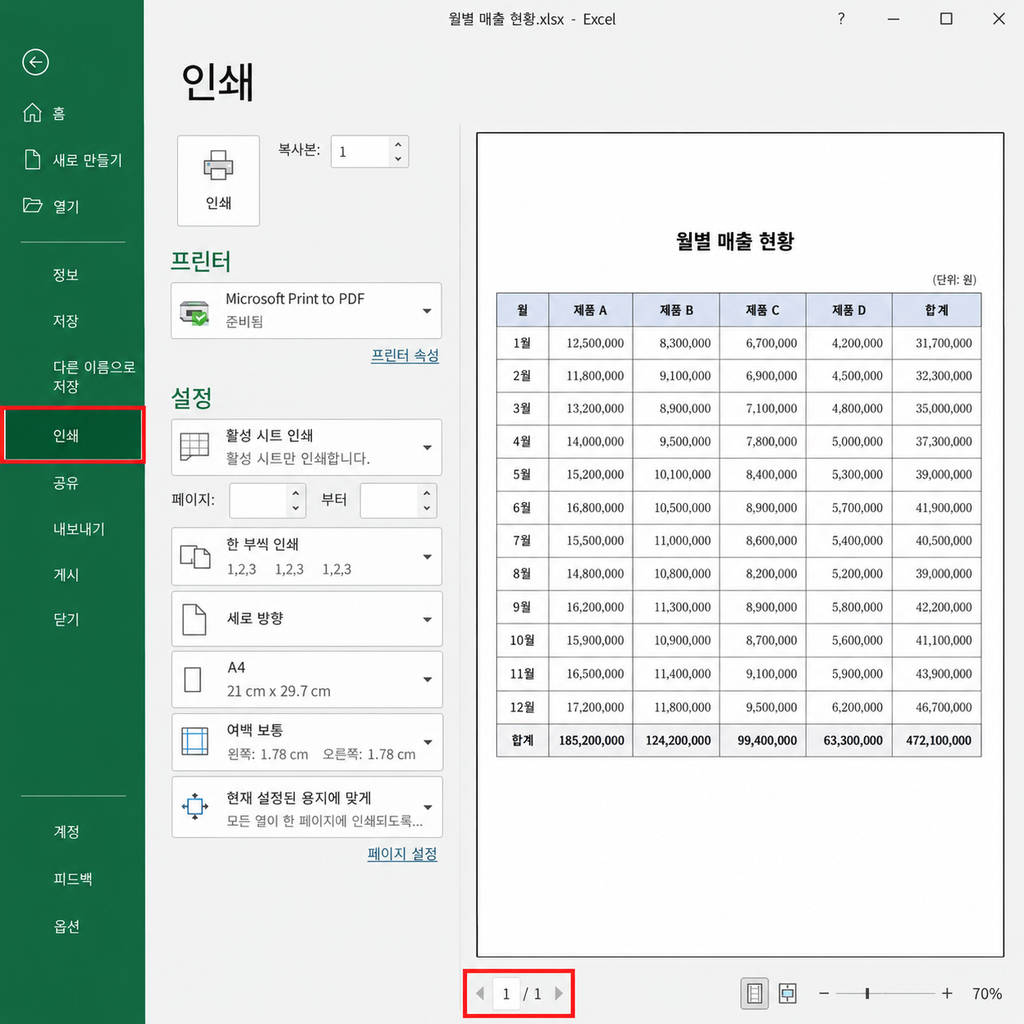
Task: Click the zoom in plus button
Action: (x=947, y=993)
